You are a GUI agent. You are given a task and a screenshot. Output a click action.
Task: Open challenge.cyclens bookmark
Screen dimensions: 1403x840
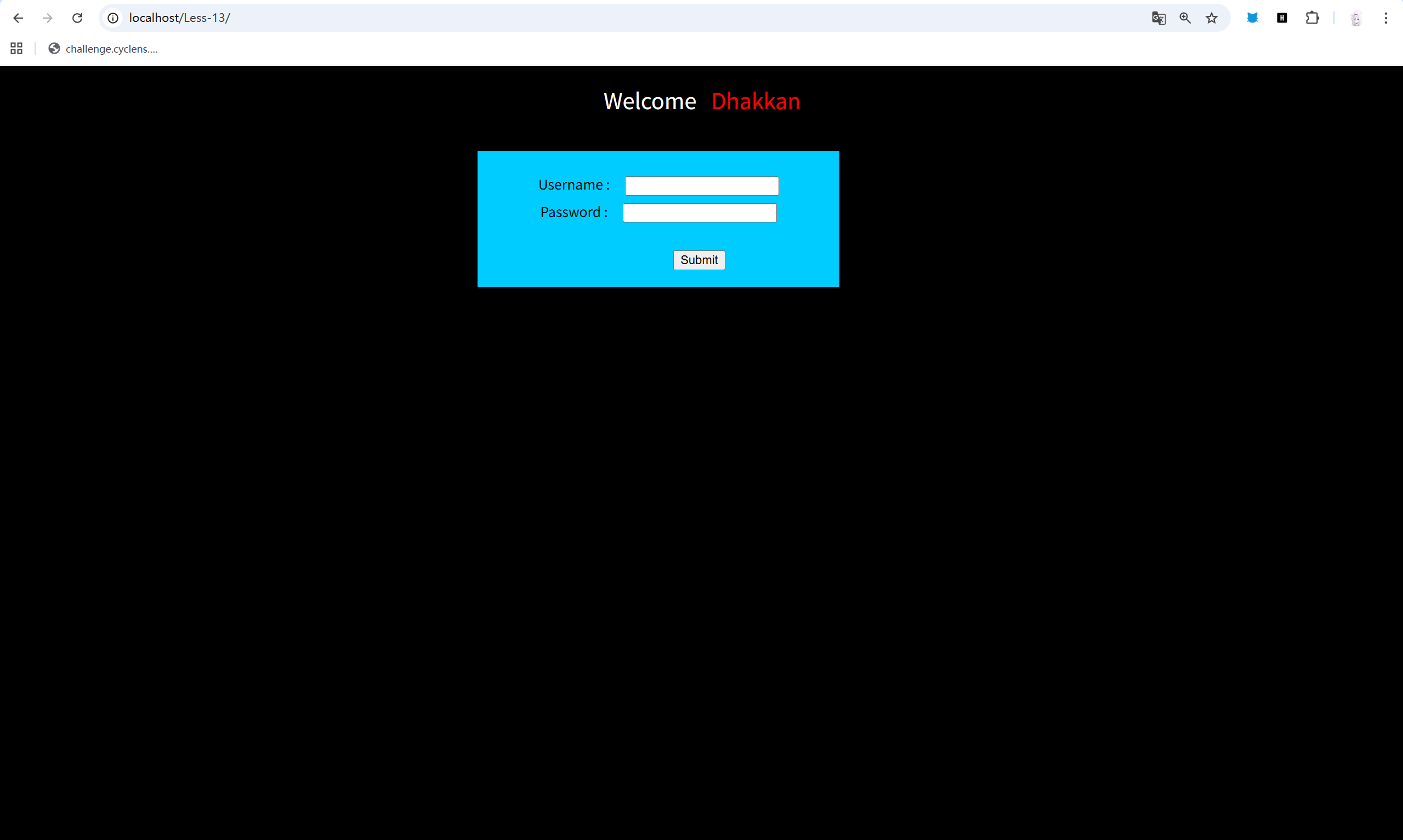click(103, 49)
